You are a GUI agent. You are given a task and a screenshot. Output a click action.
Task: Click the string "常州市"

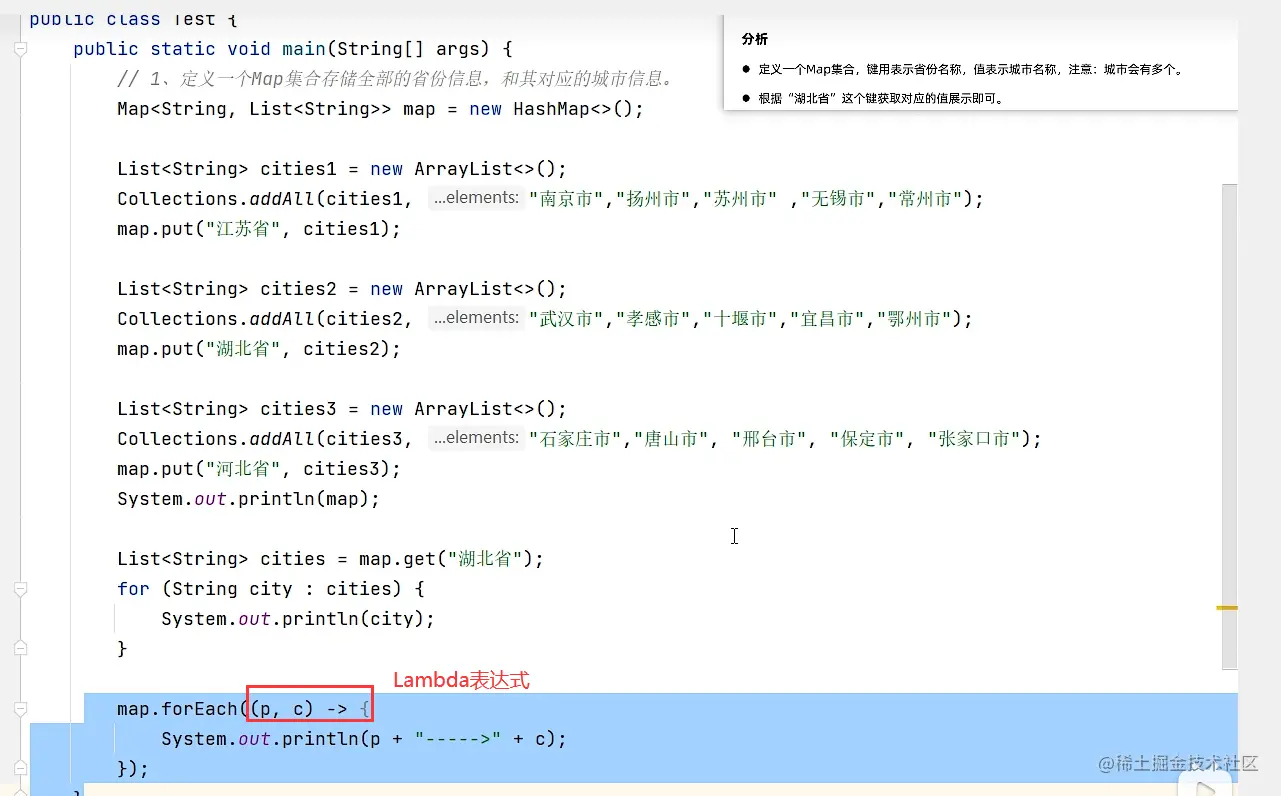(926, 198)
